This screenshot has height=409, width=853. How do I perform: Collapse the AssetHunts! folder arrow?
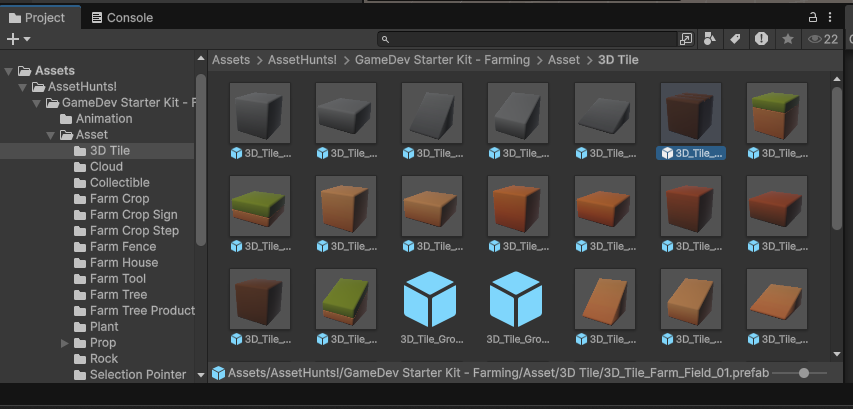pos(24,87)
